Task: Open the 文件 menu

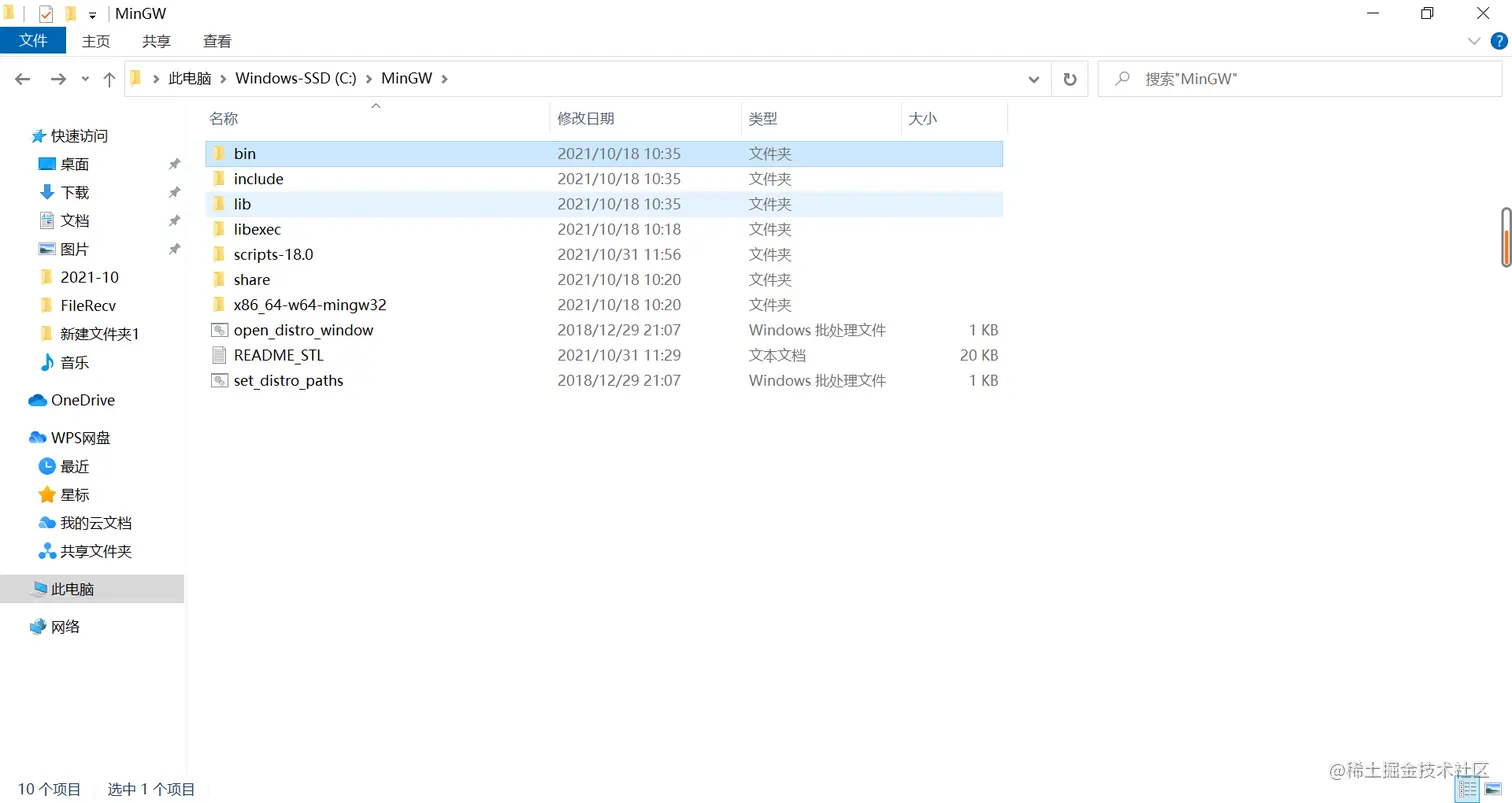Action: [x=33, y=41]
